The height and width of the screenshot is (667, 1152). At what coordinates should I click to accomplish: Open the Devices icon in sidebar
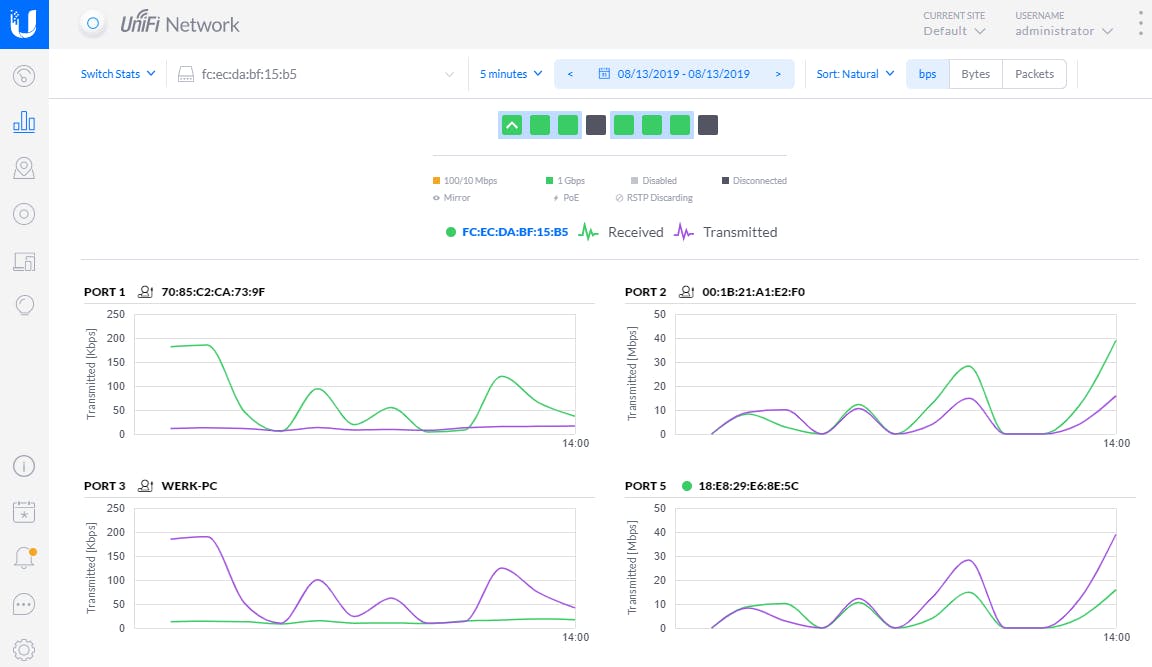point(24,214)
